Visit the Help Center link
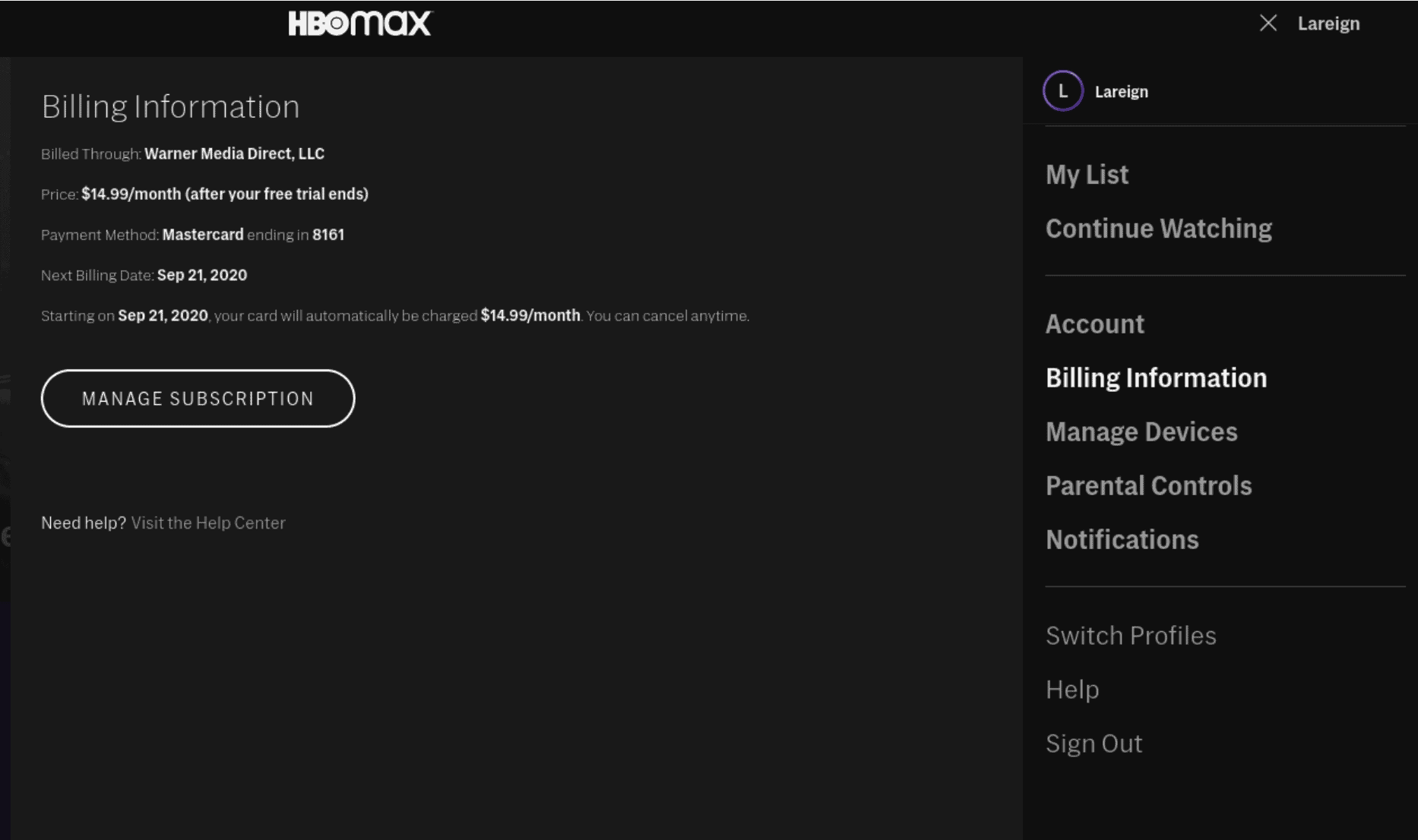 click(208, 523)
